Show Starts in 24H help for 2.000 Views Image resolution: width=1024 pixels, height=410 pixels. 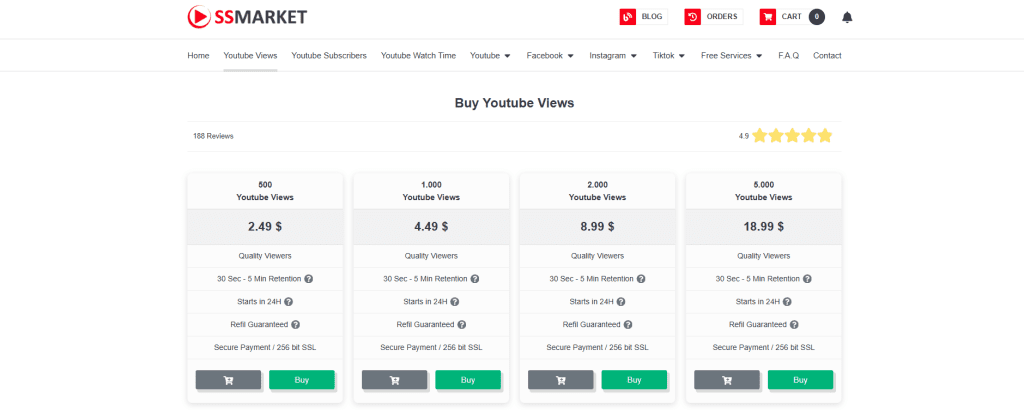point(621,302)
